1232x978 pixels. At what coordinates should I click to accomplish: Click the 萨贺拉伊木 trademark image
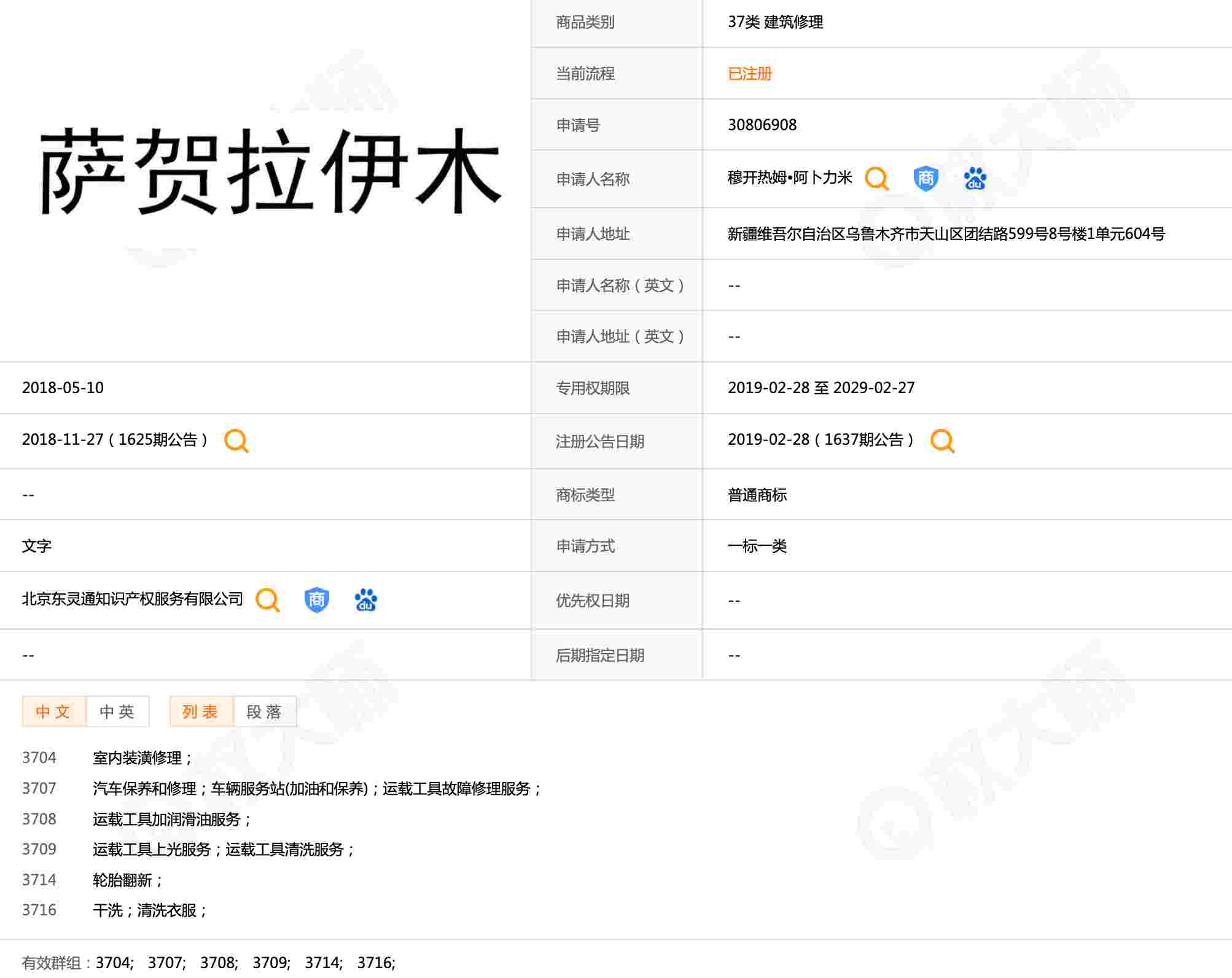tap(270, 172)
